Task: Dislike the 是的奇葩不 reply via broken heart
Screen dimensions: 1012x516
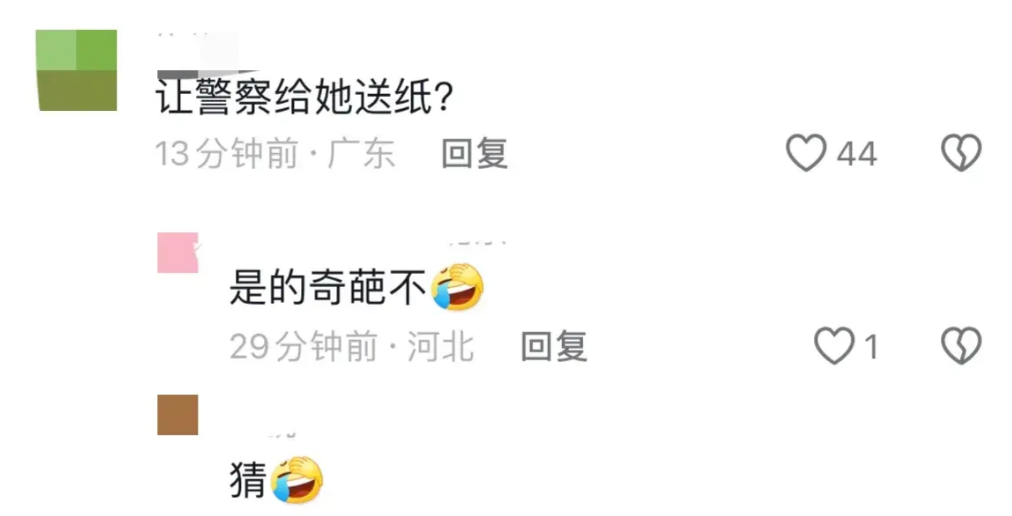Action: click(x=961, y=346)
